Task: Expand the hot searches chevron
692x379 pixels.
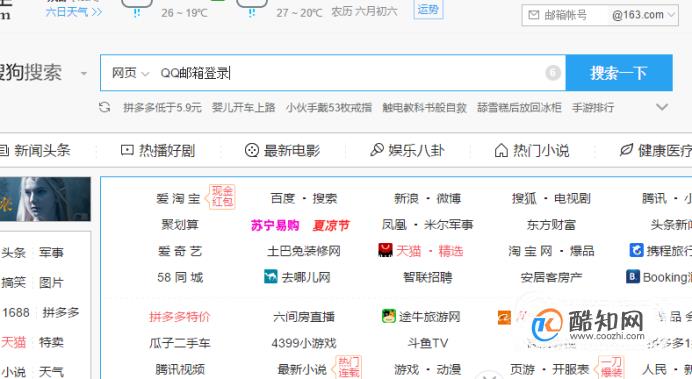Action: coord(662,107)
